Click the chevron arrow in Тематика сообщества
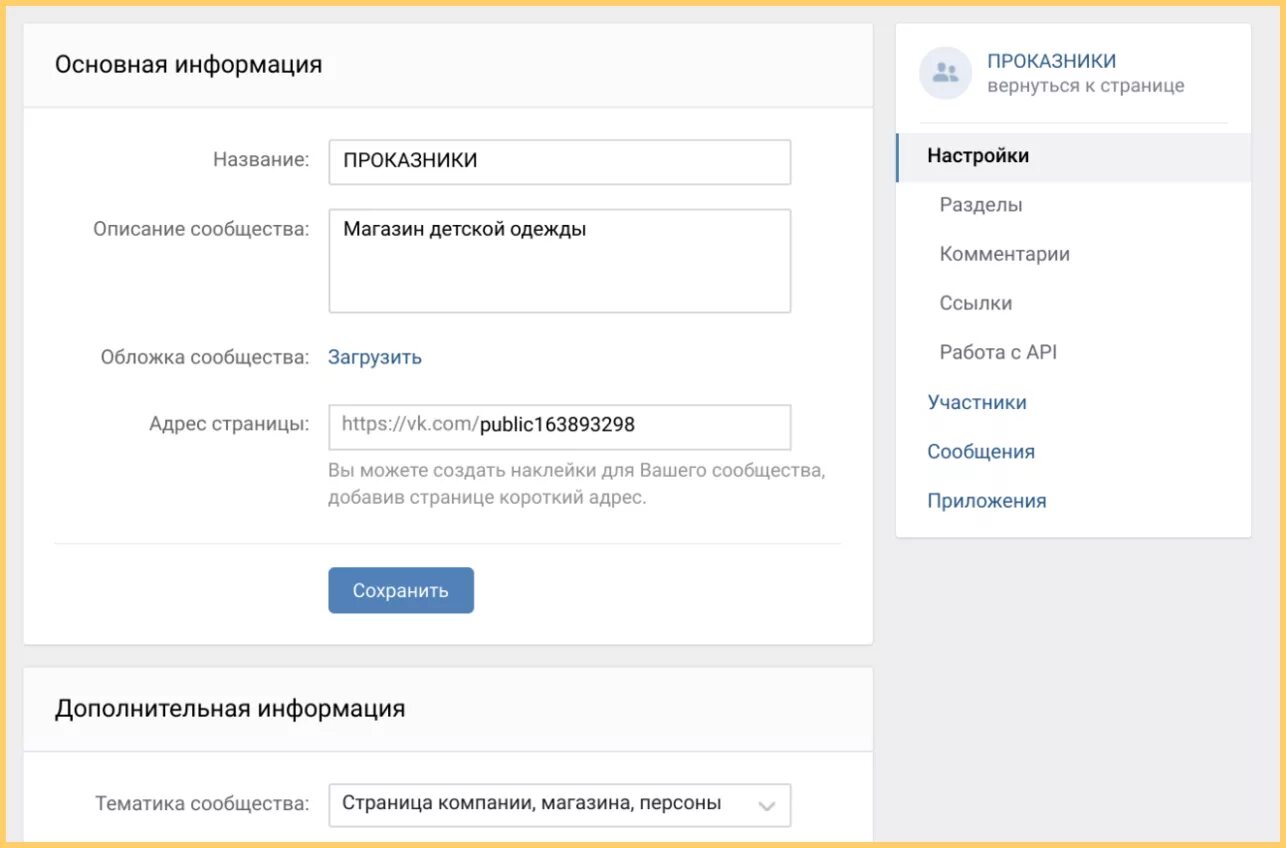The height and width of the screenshot is (848, 1286). point(766,805)
